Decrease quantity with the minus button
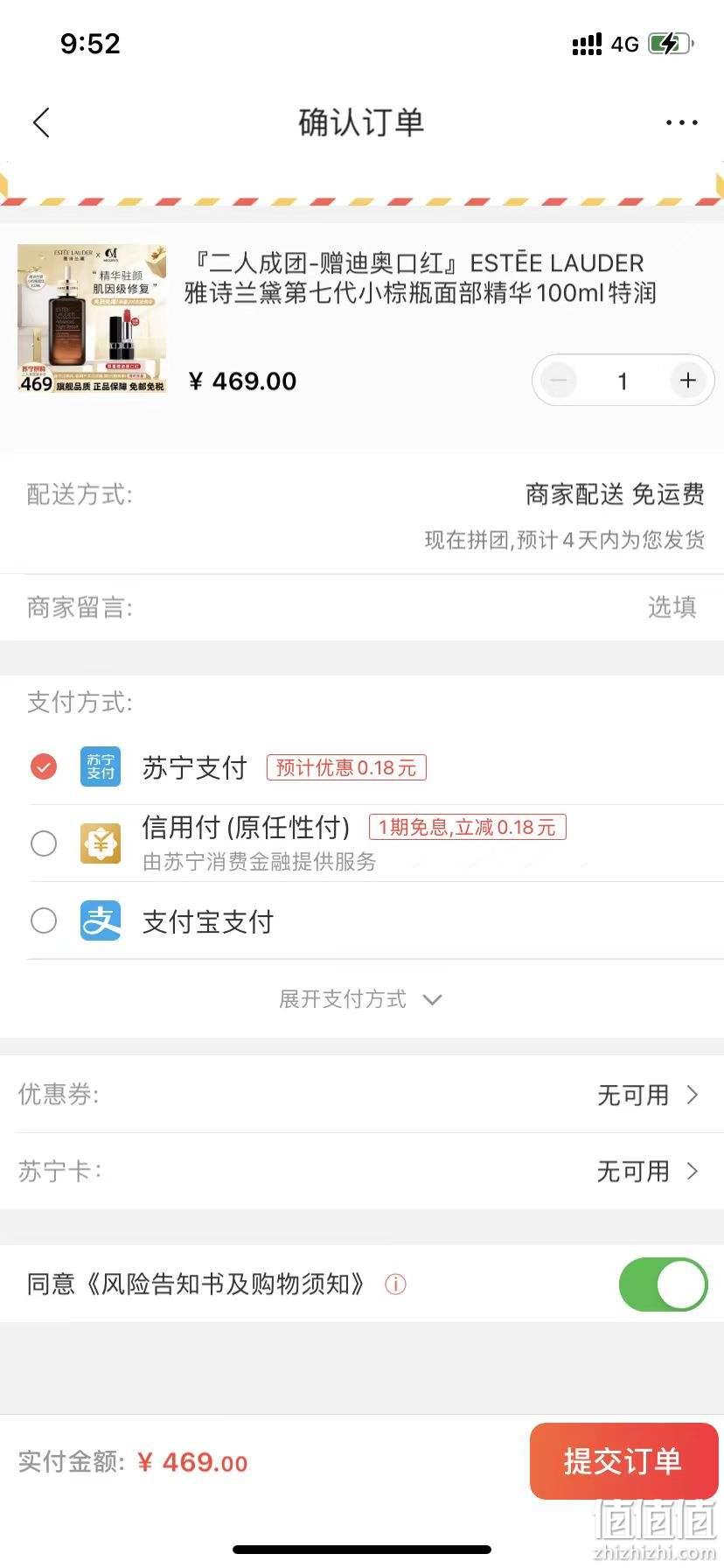The width and height of the screenshot is (724, 1568). coord(559,380)
